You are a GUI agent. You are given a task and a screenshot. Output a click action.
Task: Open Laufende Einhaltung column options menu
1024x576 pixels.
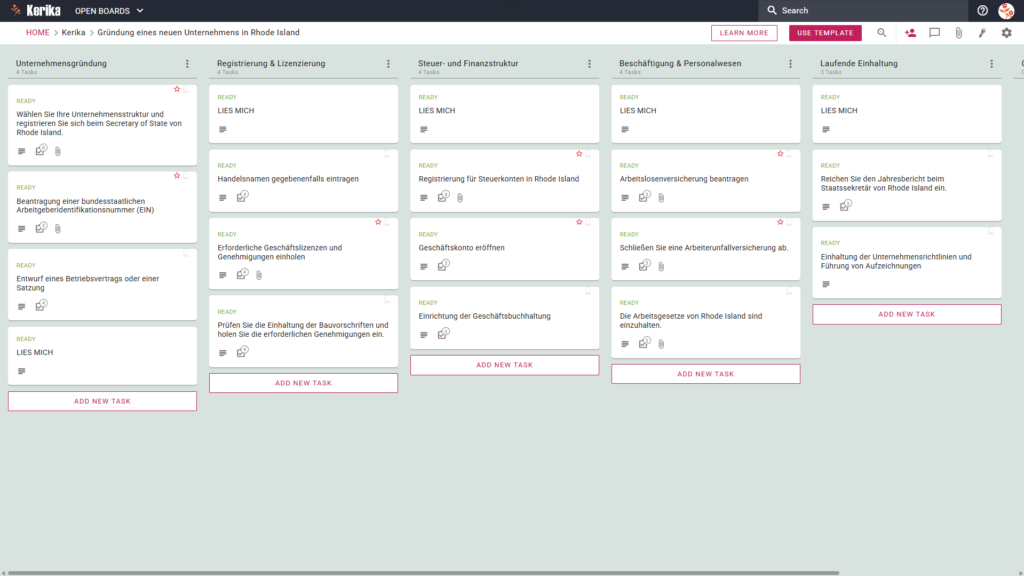click(x=992, y=64)
